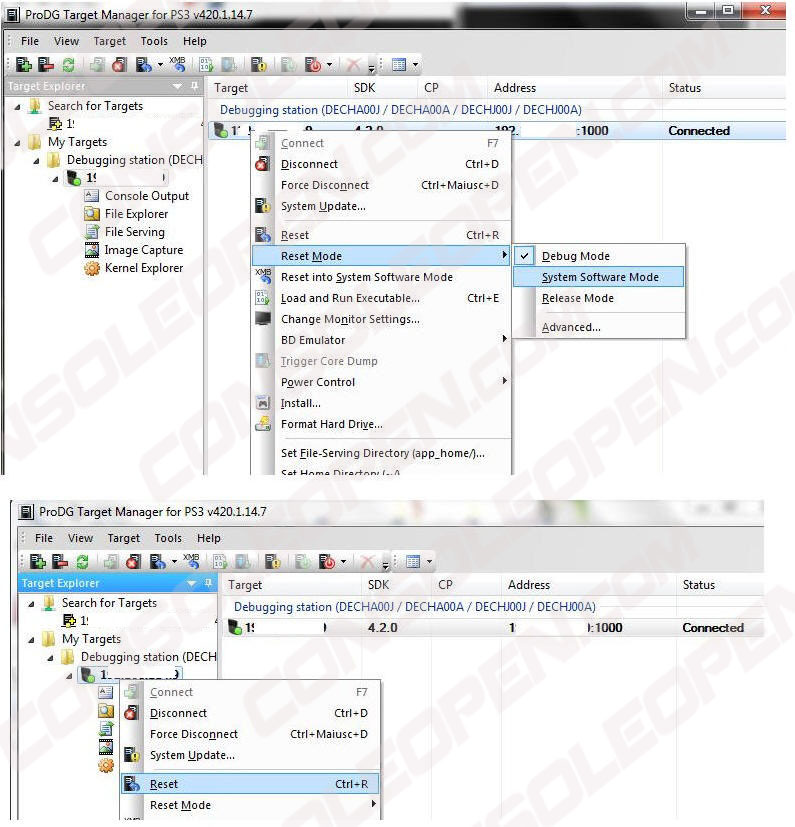Collapse My Targets node in lower window

[32, 639]
